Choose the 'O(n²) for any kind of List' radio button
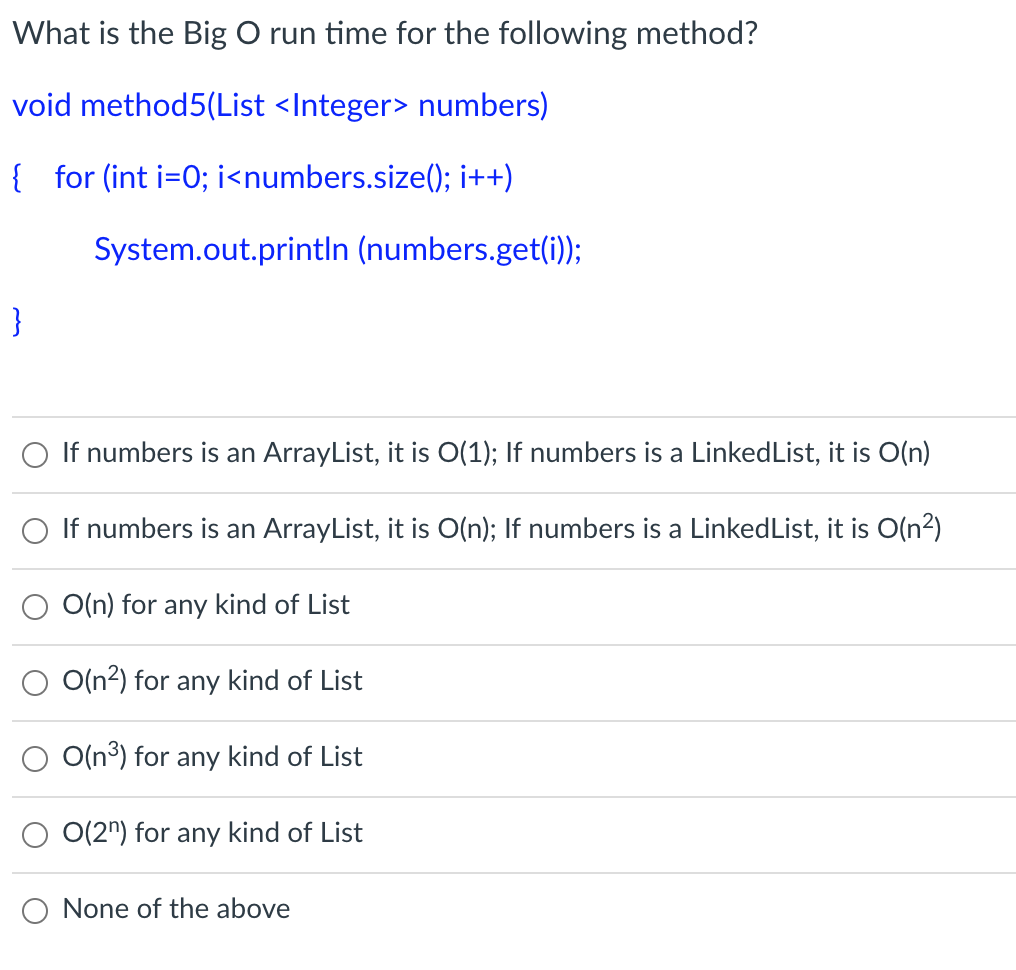1016x970 pixels. click(x=34, y=683)
